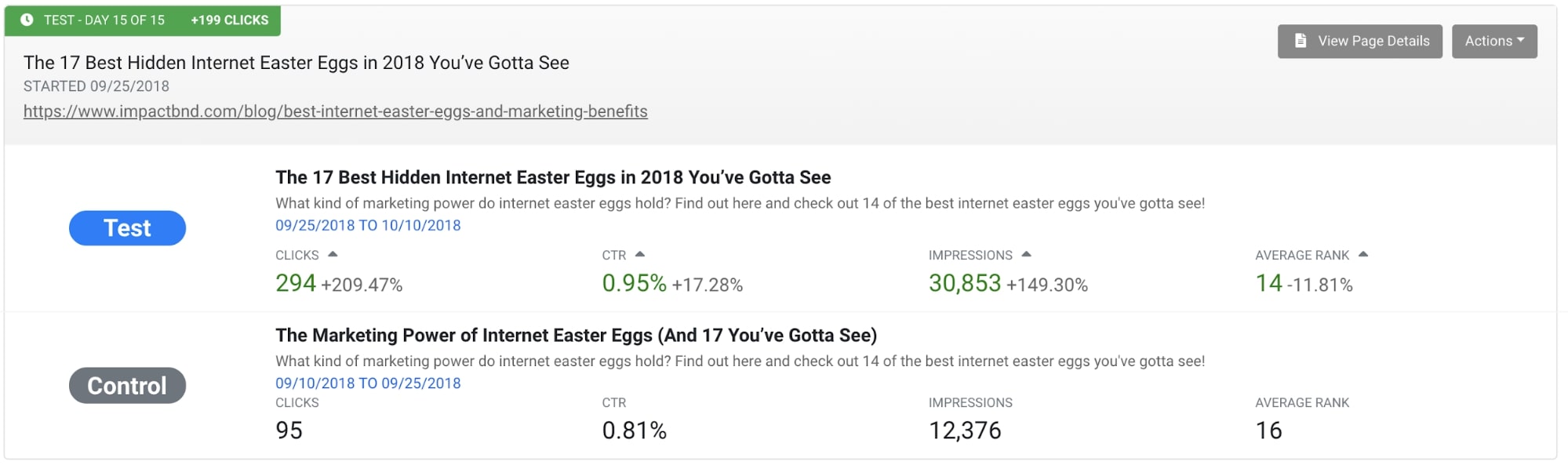Click the test clicks value 294
Image resolution: width=1568 pixels, height=472 pixels.
(296, 283)
